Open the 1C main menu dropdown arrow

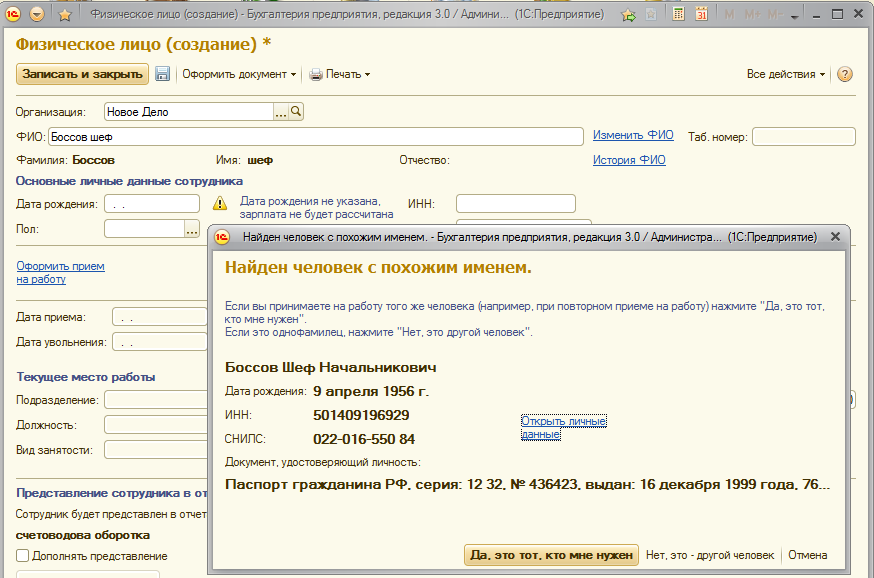37,15
